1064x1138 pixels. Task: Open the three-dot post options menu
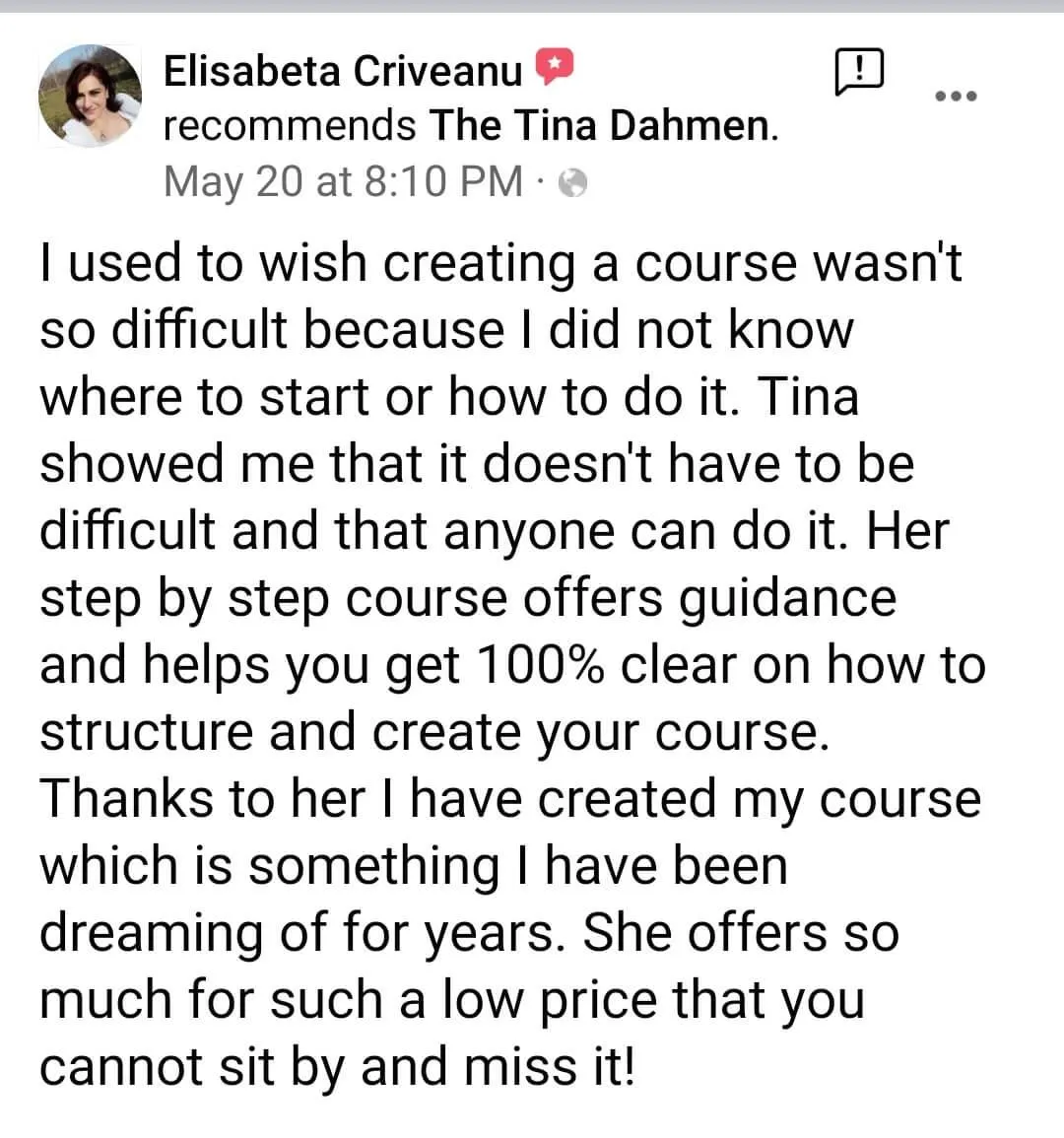point(956,96)
